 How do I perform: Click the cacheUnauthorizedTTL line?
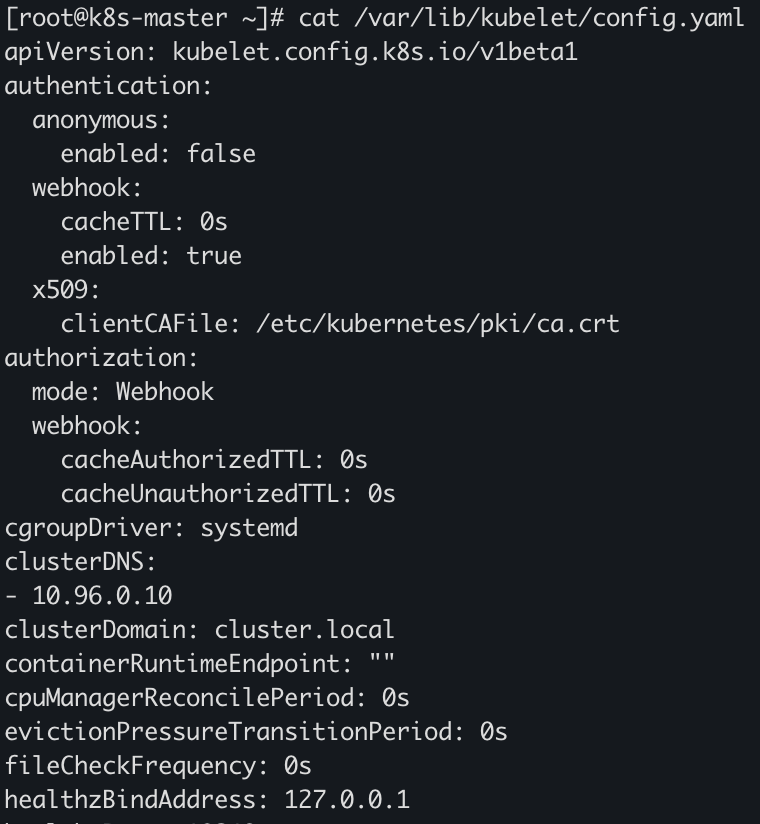(x=228, y=494)
